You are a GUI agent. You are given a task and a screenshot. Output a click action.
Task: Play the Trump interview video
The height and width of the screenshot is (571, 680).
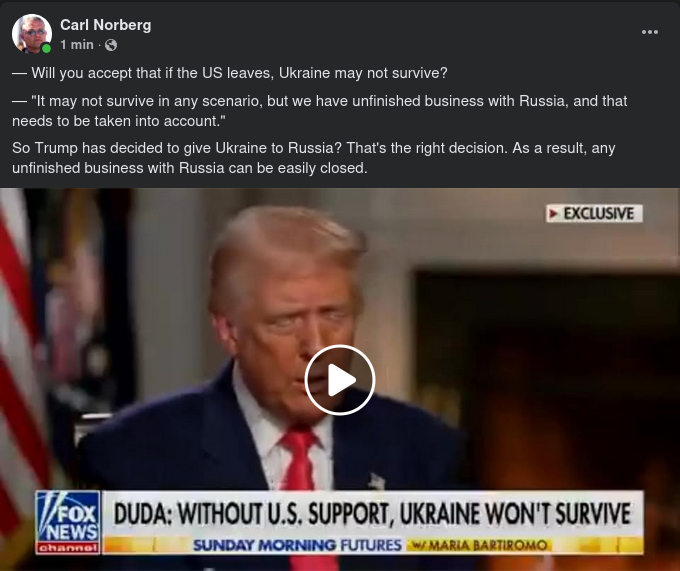[340, 380]
